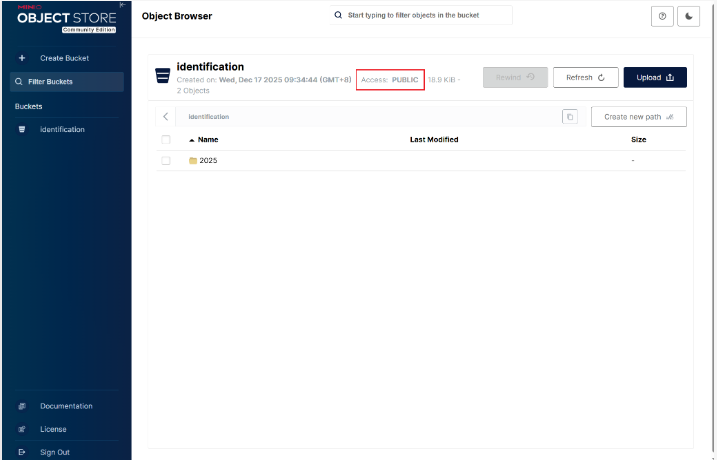Image resolution: width=717 pixels, height=460 pixels.
Task: Click the 2025 folder icon
Action: [x=193, y=161]
